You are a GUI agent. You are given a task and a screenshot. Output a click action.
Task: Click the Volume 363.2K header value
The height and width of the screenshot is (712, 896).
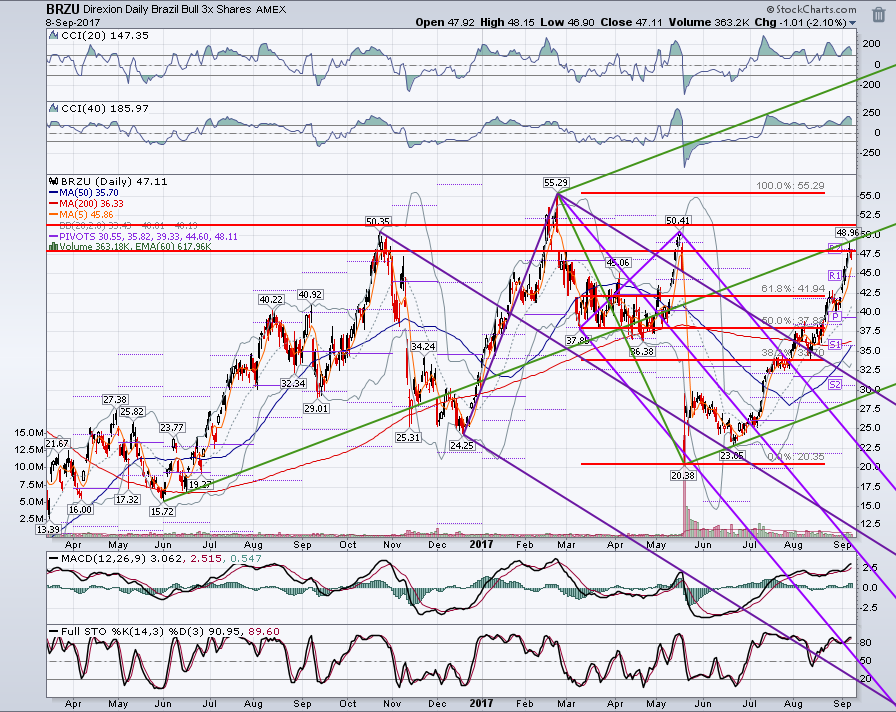[707, 22]
